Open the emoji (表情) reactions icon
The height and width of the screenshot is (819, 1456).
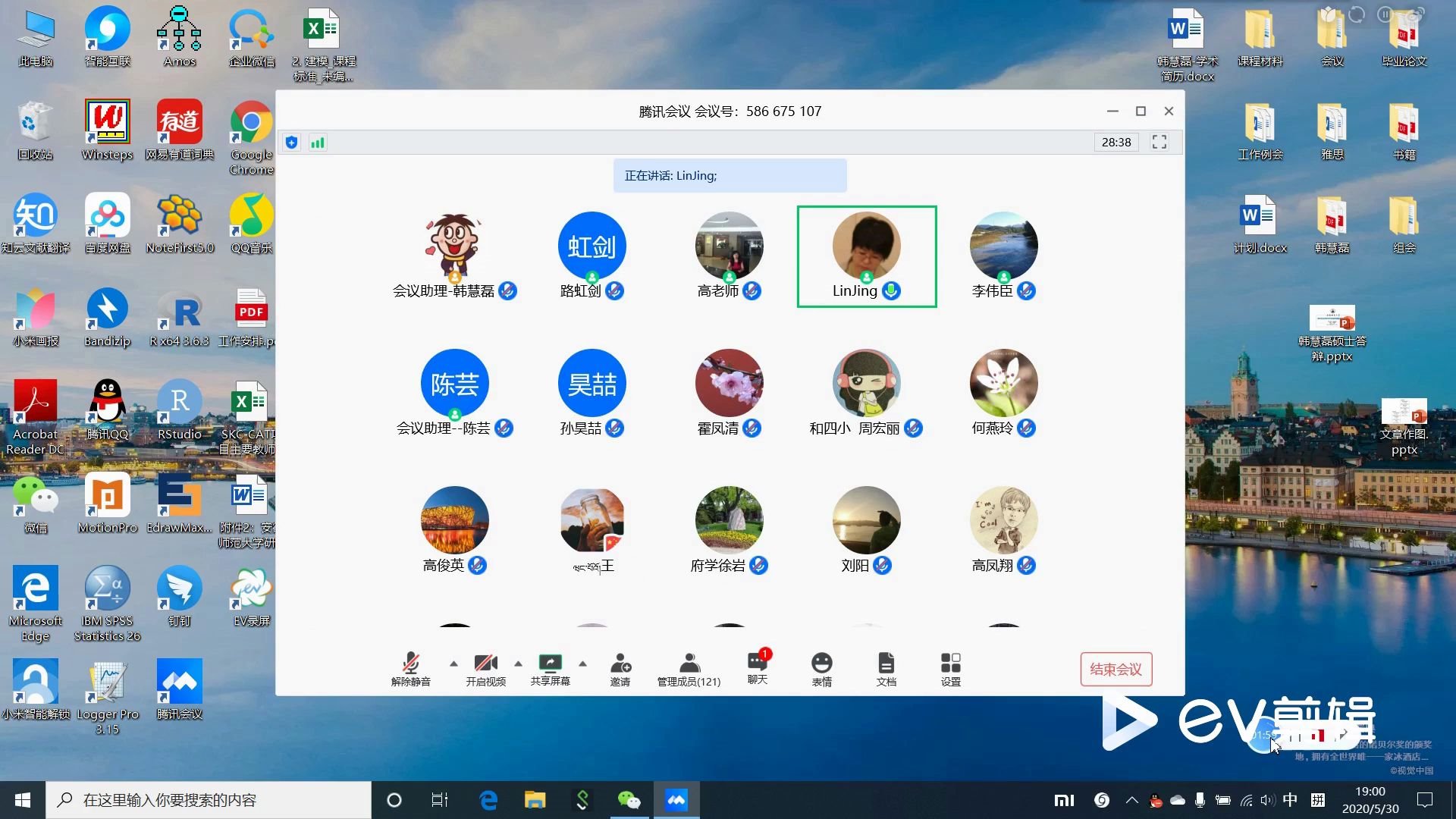click(821, 668)
